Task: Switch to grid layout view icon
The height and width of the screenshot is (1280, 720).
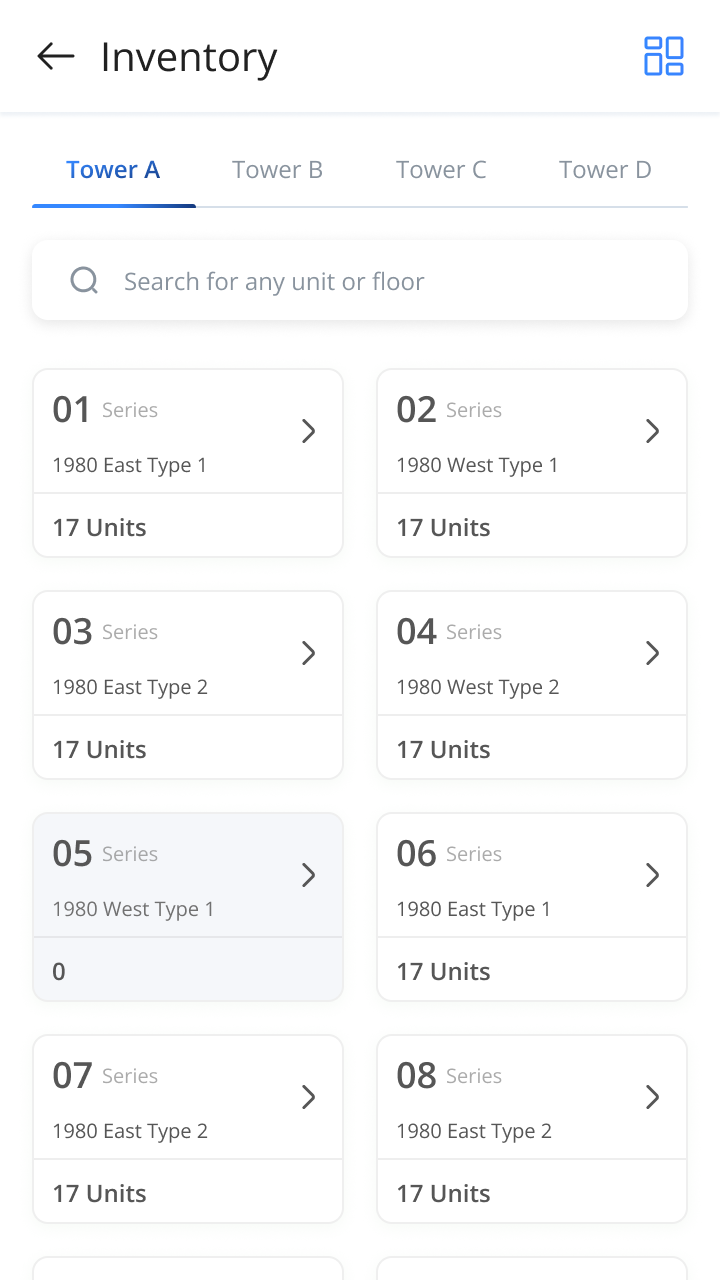Action: coord(664,56)
